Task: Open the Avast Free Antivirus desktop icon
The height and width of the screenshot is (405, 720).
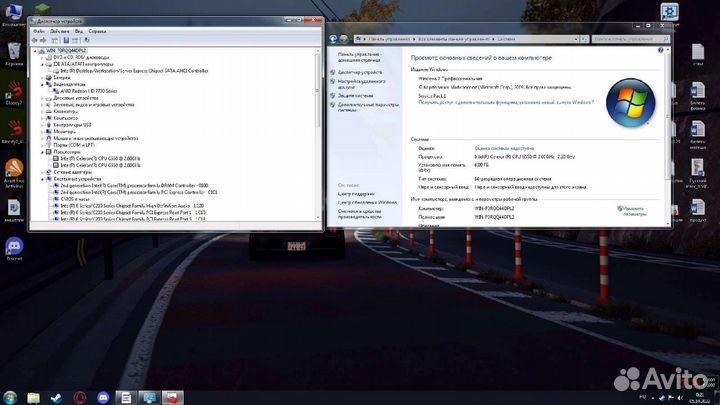Action: tap(14, 168)
